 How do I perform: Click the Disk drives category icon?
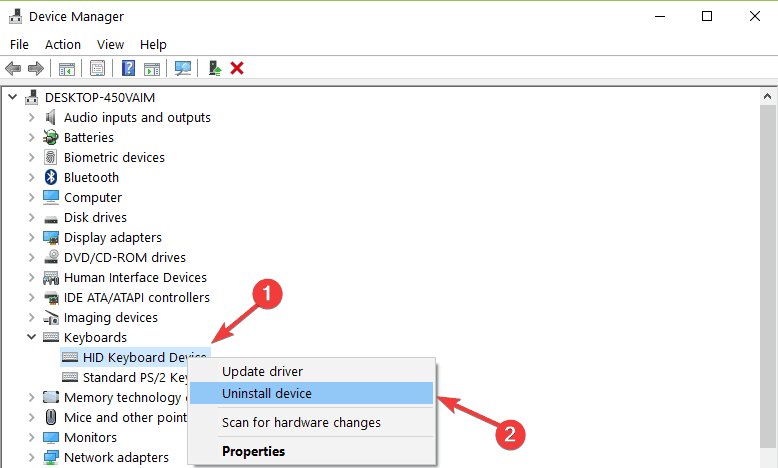[x=51, y=219]
